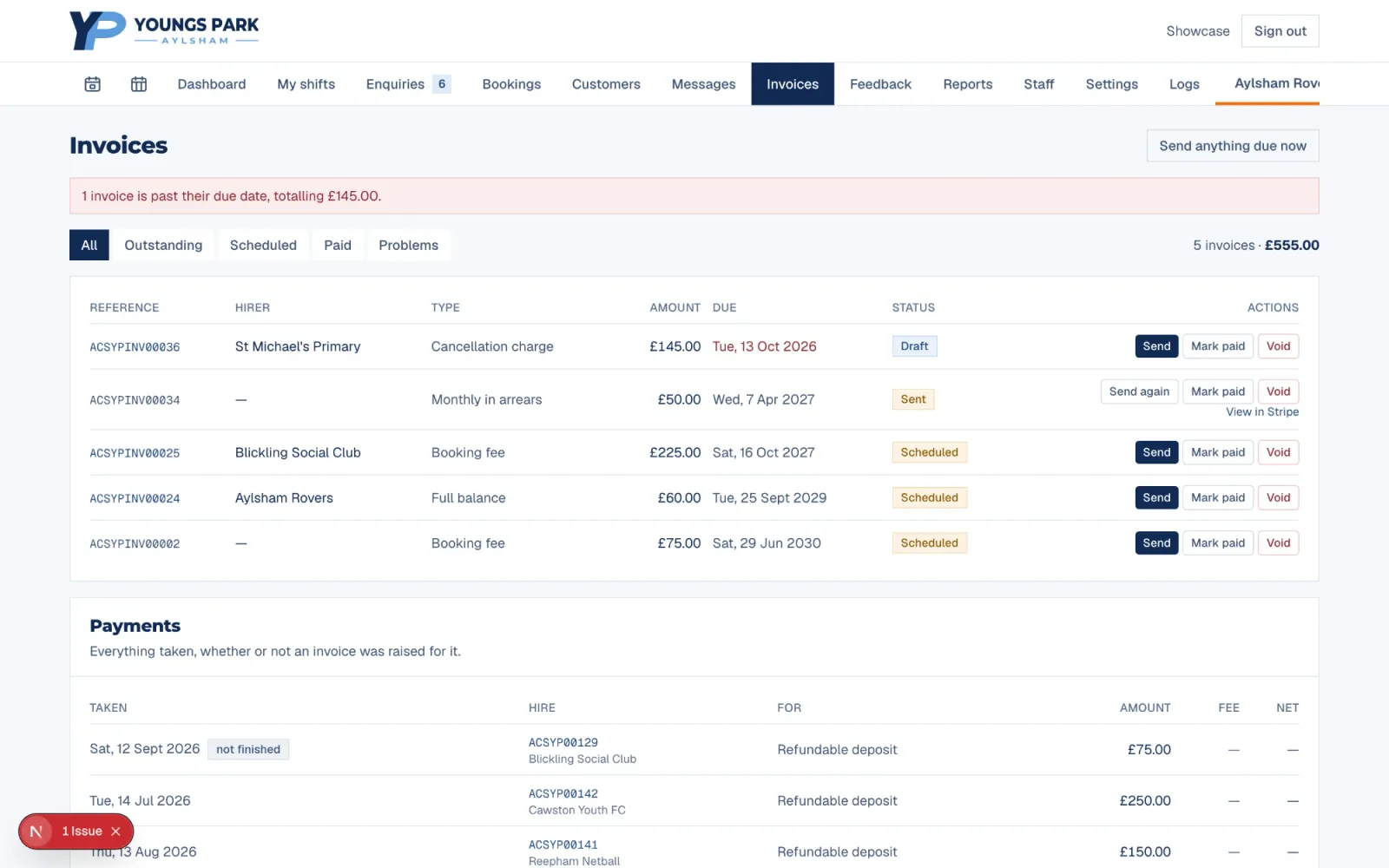Viewport: 1389px width, 868px height.
Task: Navigate to Bookings
Action: pyautogui.click(x=511, y=84)
